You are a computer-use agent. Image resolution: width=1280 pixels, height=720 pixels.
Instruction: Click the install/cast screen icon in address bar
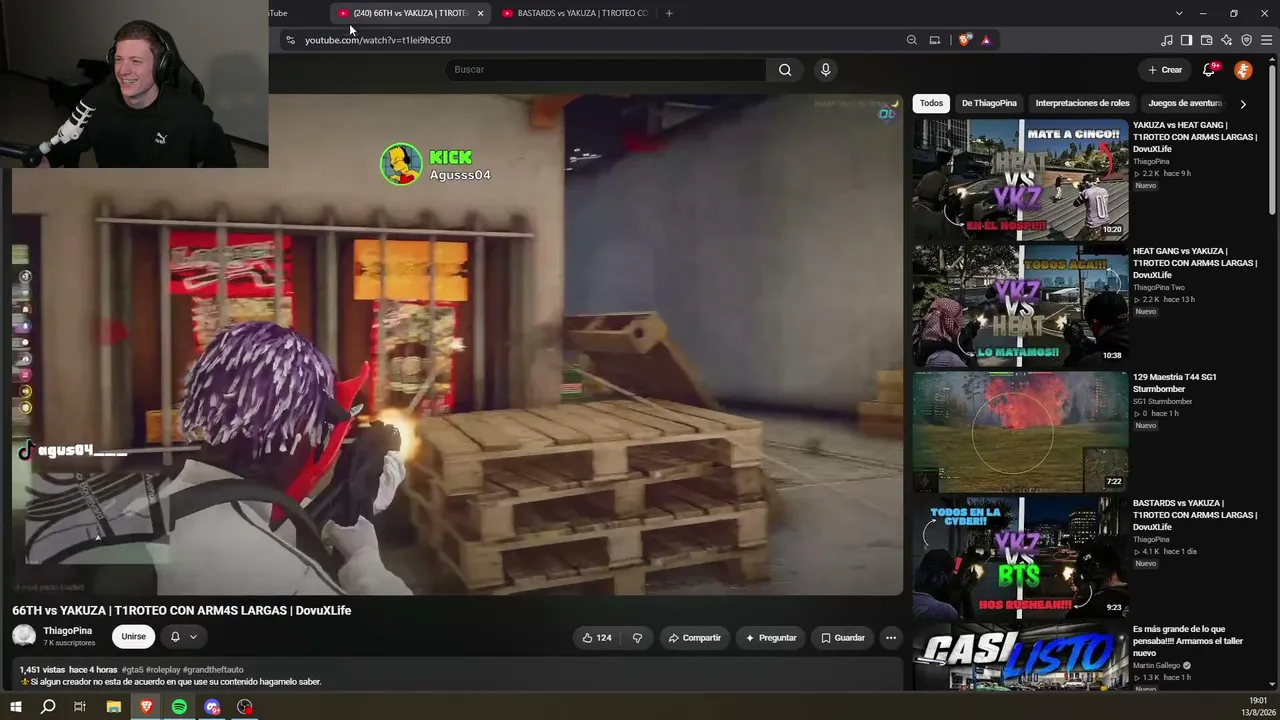[935, 40]
